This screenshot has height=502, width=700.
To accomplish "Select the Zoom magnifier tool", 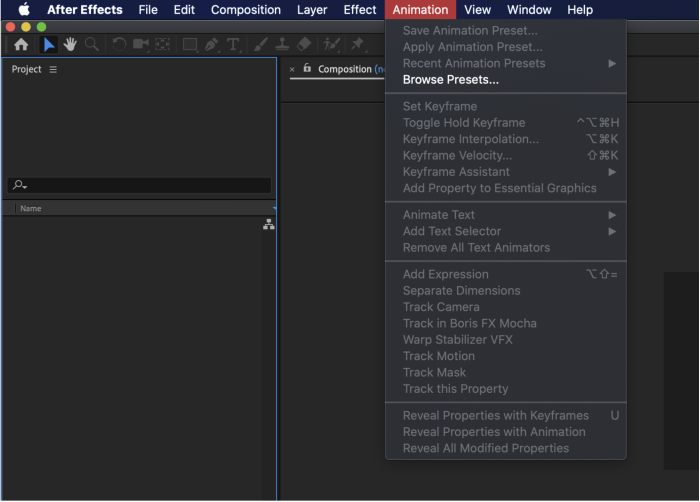I will (92, 44).
